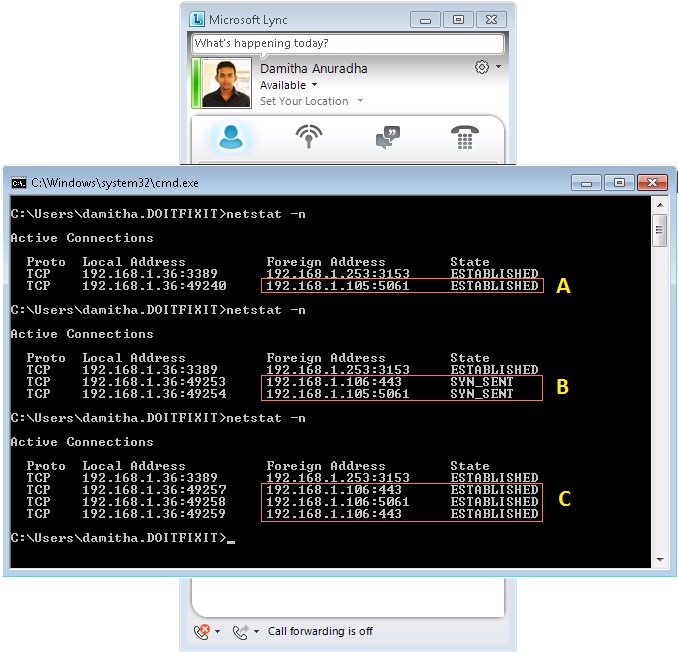Click the SYN_SENT state for 192.168.1.105:5061
Viewport: 678px width, 652px height.
[x=482, y=393]
